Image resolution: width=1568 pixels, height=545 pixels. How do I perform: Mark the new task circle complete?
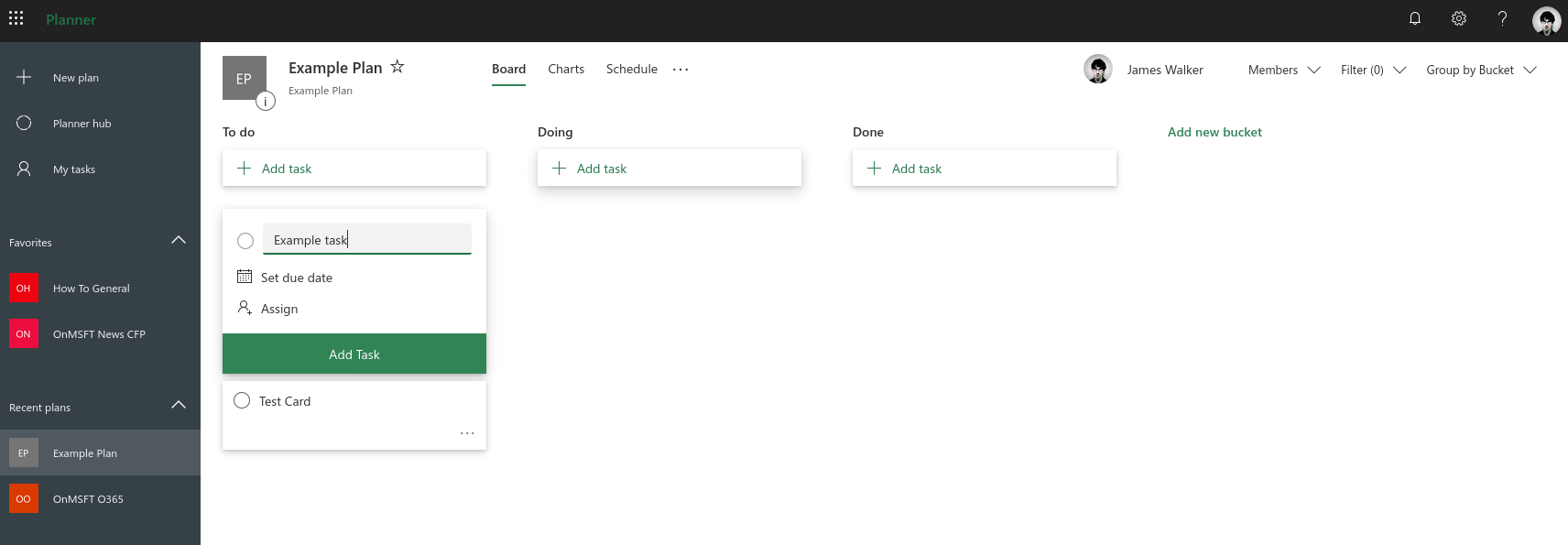coord(245,240)
